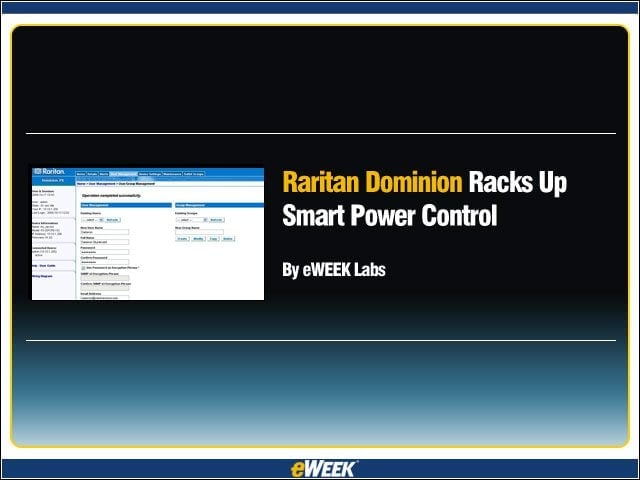This screenshot has height=480, width=640.
Task: Click the "Smart Power Control" title line
Action: point(390,216)
